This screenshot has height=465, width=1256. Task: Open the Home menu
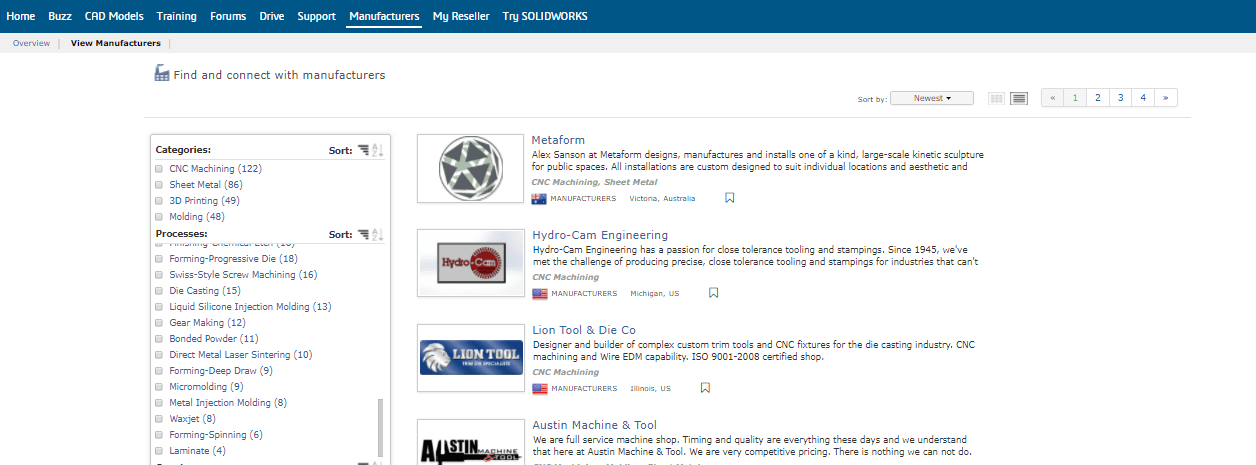tap(21, 16)
